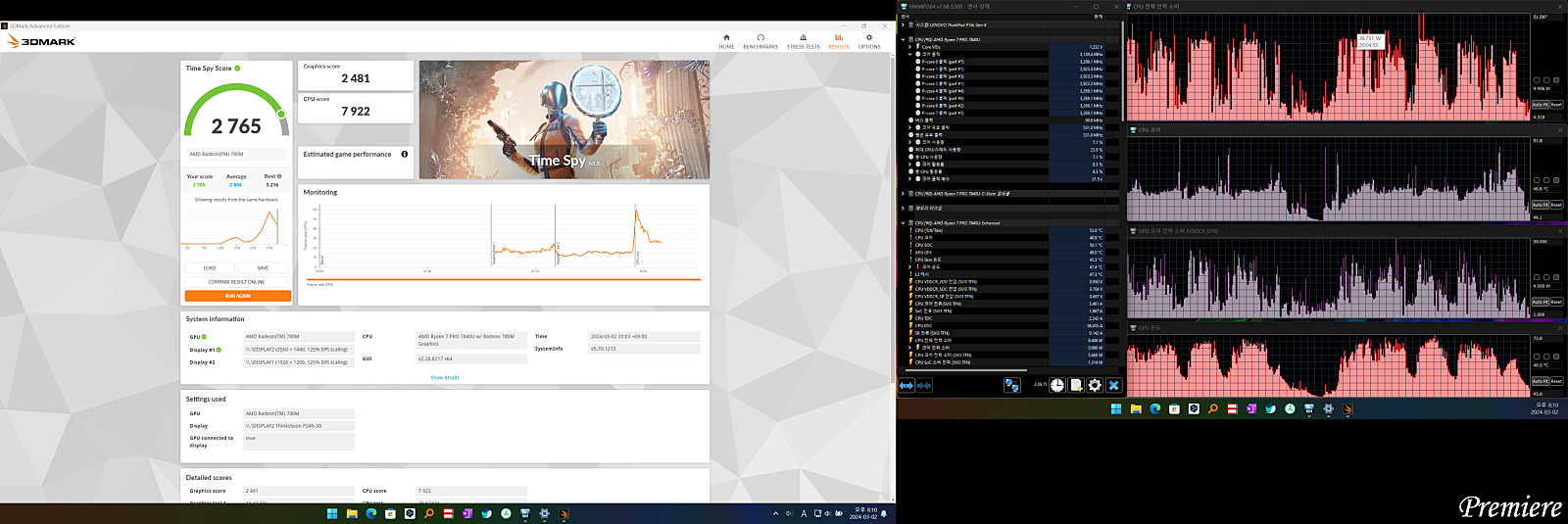Open Microsoft Store from the left taskbar
This screenshot has height=524, width=1568.
(390, 513)
